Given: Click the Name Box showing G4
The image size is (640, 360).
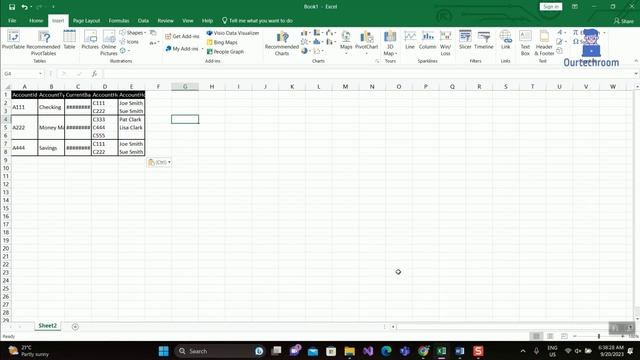Looking at the screenshot, I should click(23, 73).
